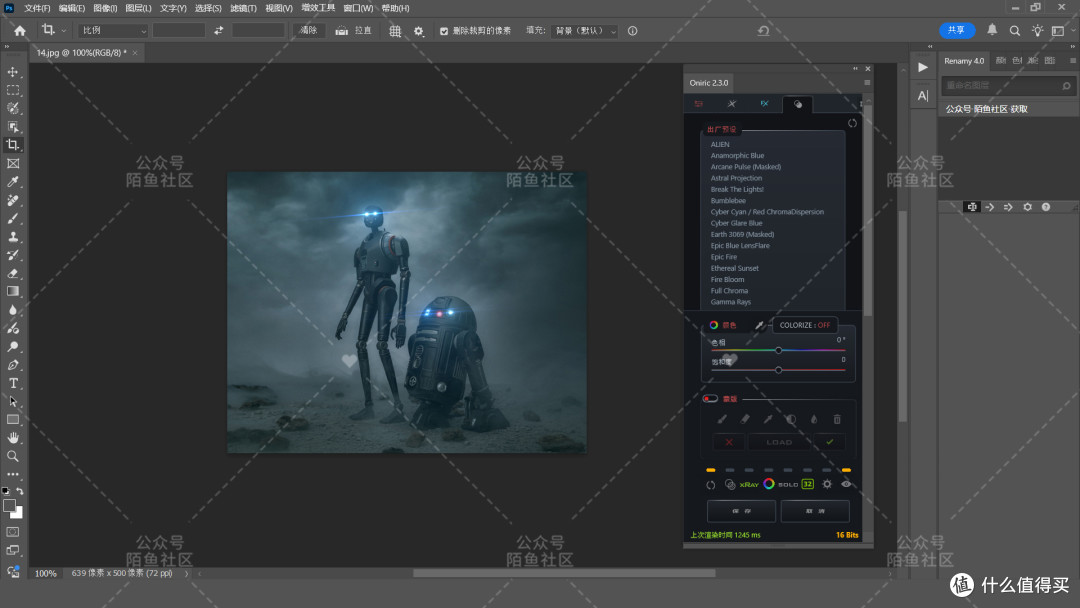Viewport: 1080px width, 608px height.
Task: Open notifications bell icon
Action: point(992,30)
